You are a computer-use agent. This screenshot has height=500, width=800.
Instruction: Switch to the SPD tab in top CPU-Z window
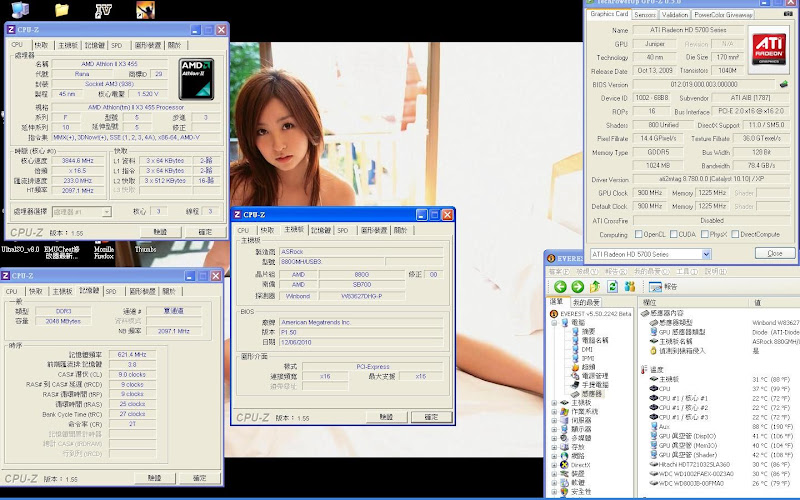click(117, 45)
